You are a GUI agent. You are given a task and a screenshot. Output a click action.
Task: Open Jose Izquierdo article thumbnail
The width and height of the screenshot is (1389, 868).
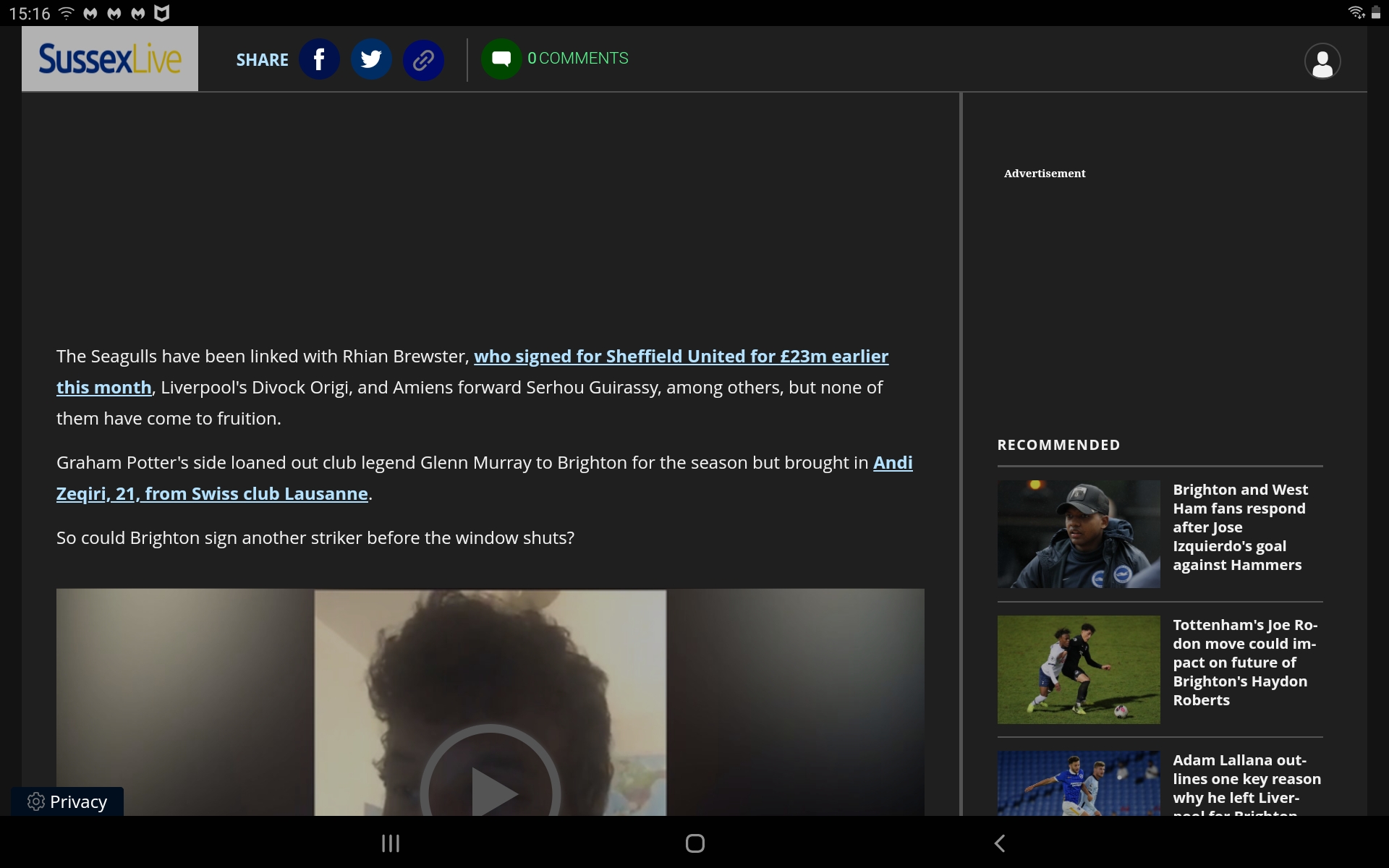tap(1079, 534)
